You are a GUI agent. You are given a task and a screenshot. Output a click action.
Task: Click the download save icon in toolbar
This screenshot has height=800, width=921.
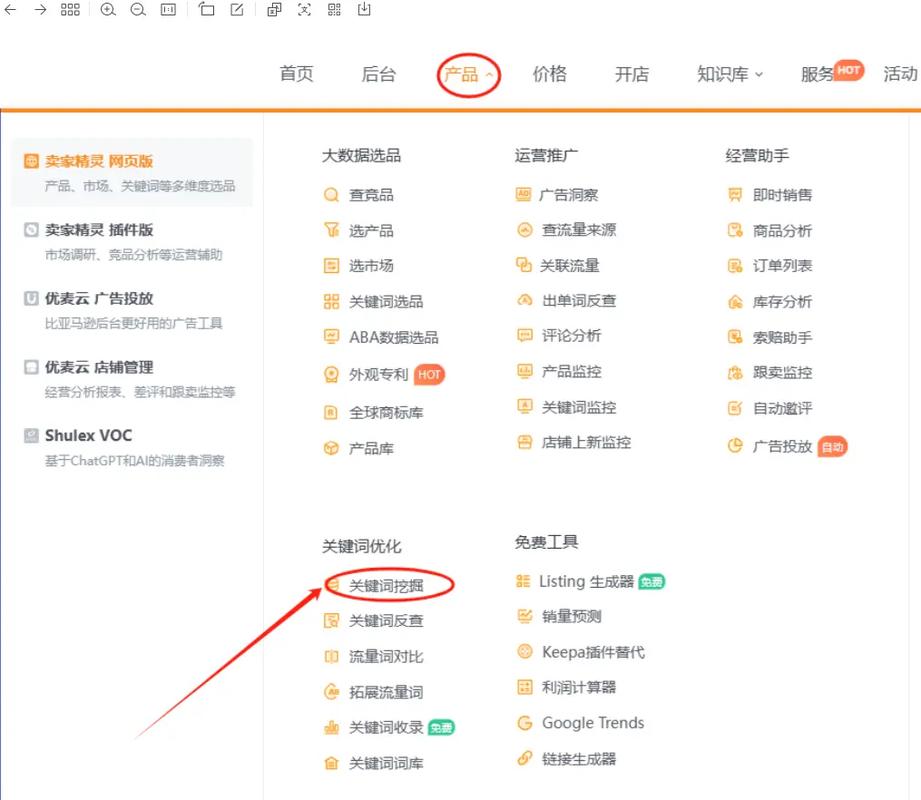(364, 10)
